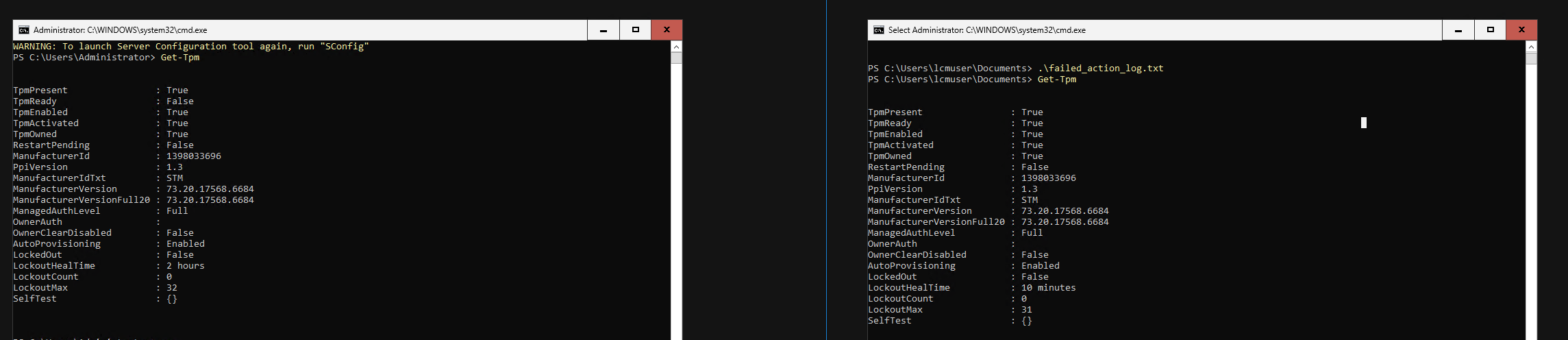Viewport: 1568px width, 340px height.
Task: Click LockoutHealTime 10 minutes value
Action: (x=1049, y=288)
